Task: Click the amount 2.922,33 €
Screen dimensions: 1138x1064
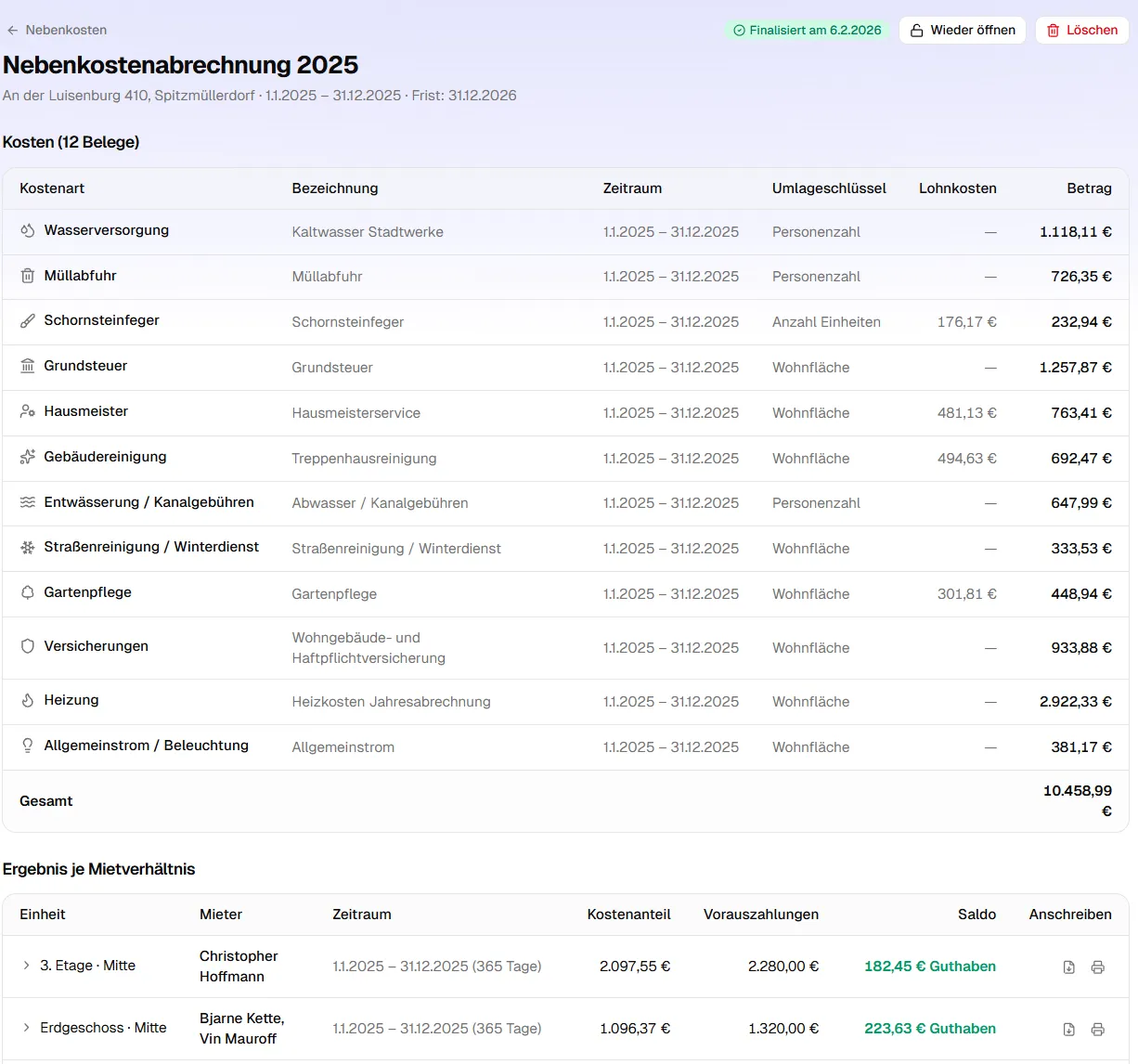Action: 1075,702
